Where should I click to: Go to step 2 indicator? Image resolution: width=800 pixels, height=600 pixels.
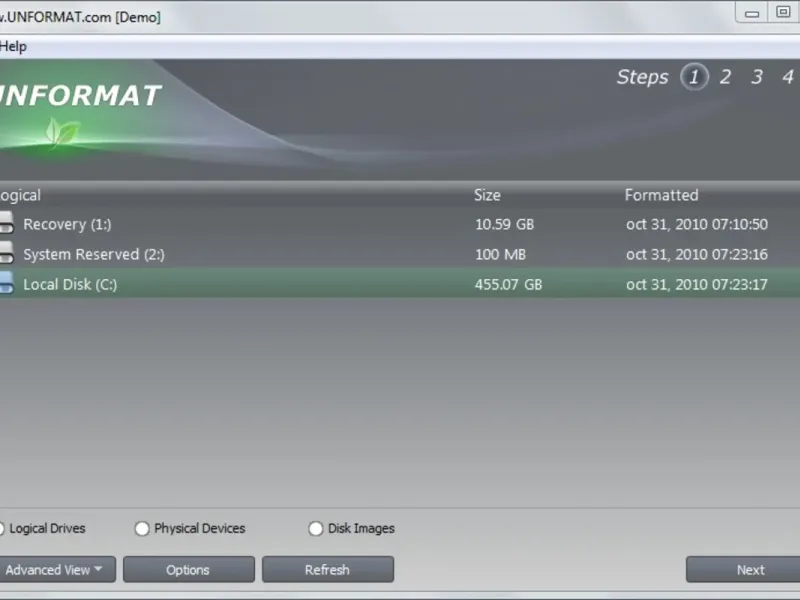(x=725, y=77)
